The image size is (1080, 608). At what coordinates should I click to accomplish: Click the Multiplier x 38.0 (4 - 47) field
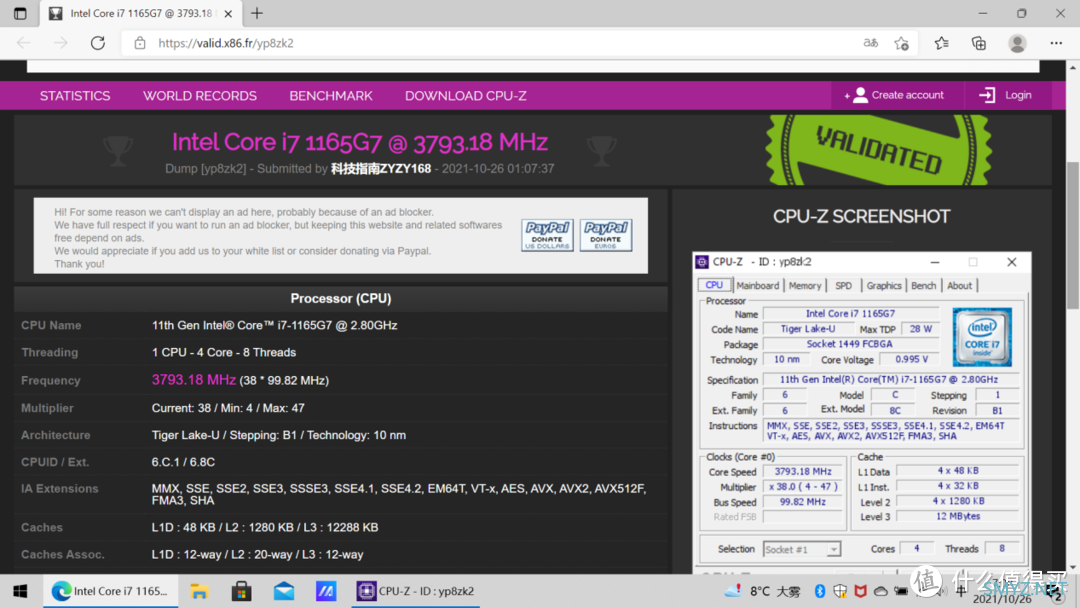pos(802,487)
